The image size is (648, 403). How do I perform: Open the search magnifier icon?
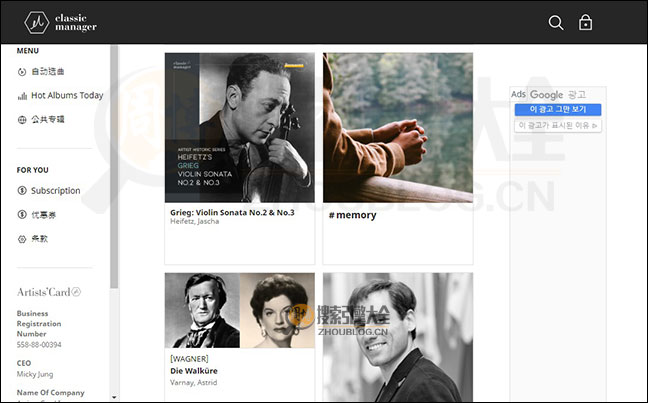coord(556,23)
